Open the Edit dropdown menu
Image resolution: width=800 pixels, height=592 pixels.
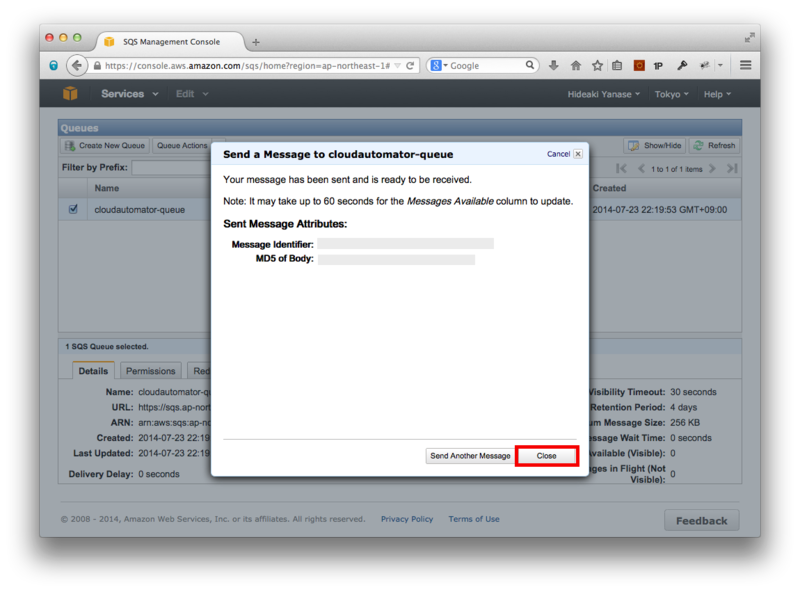click(192, 94)
